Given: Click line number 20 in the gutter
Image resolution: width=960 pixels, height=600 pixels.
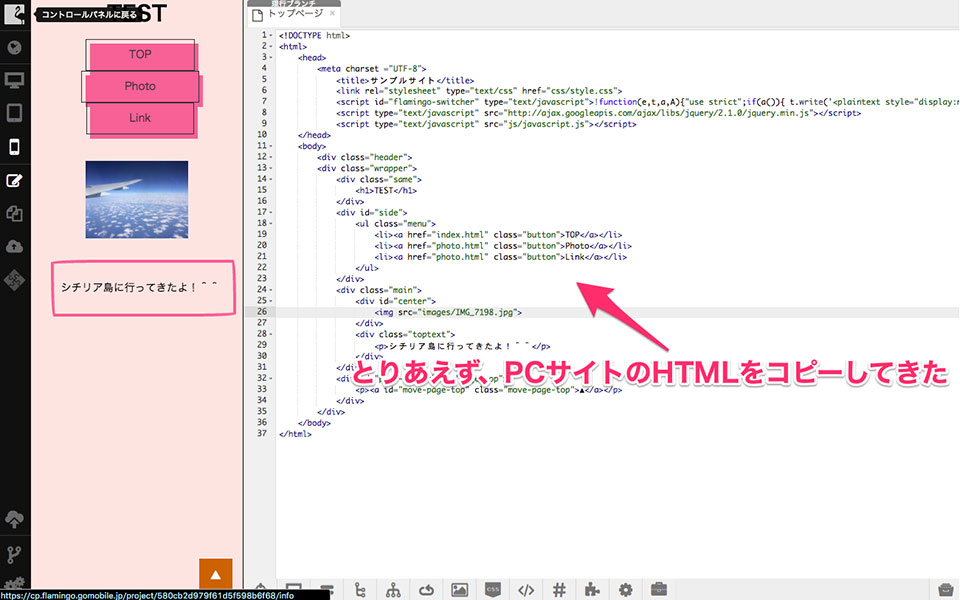Looking at the screenshot, I should (x=262, y=246).
